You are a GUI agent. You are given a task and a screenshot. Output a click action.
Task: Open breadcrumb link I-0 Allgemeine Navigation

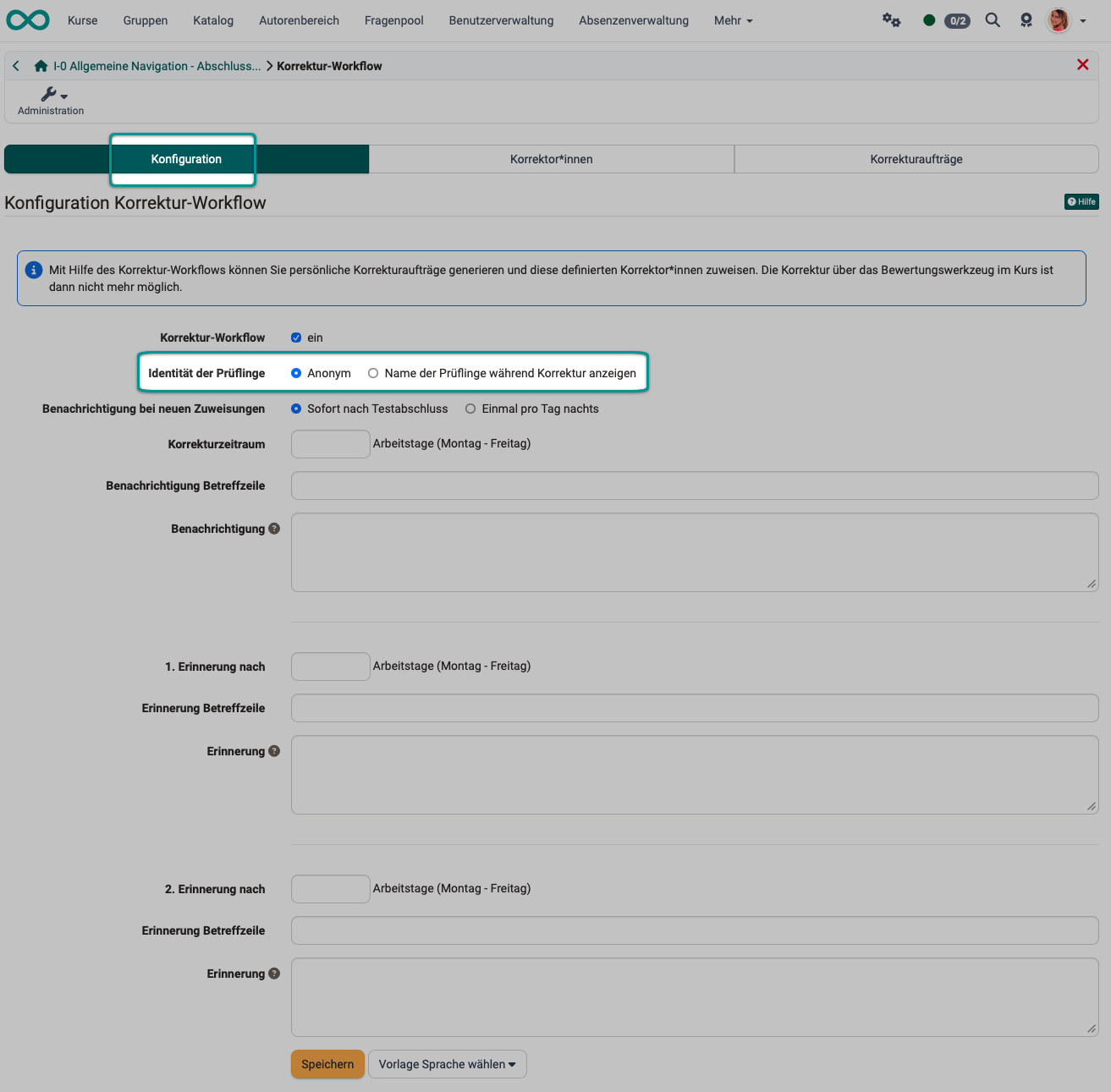pyautogui.click(x=157, y=66)
